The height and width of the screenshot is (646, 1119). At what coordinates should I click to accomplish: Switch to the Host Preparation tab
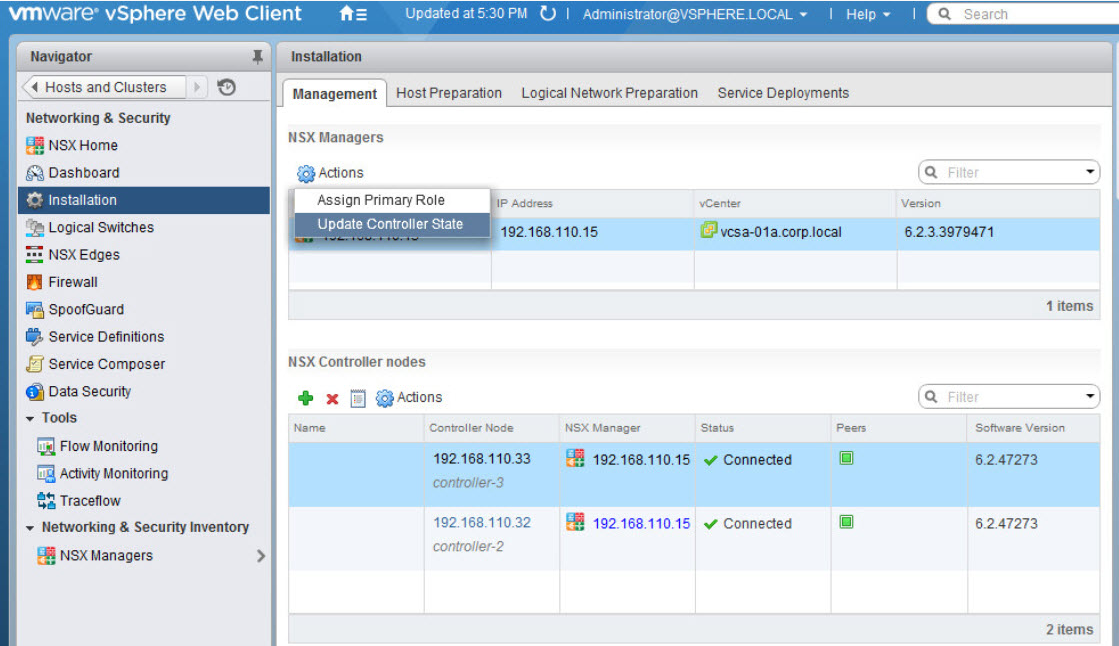pos(449,92)
